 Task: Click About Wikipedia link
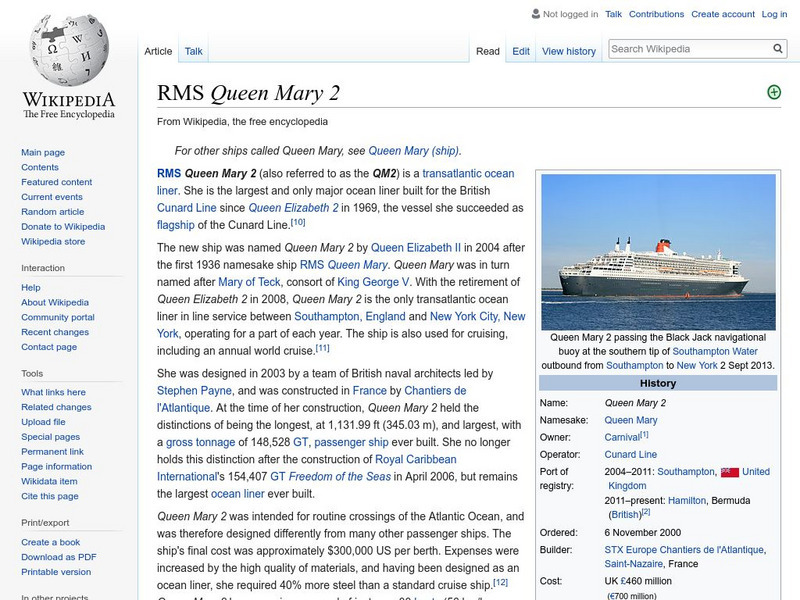pyautogui.click(x=55, y=302)
